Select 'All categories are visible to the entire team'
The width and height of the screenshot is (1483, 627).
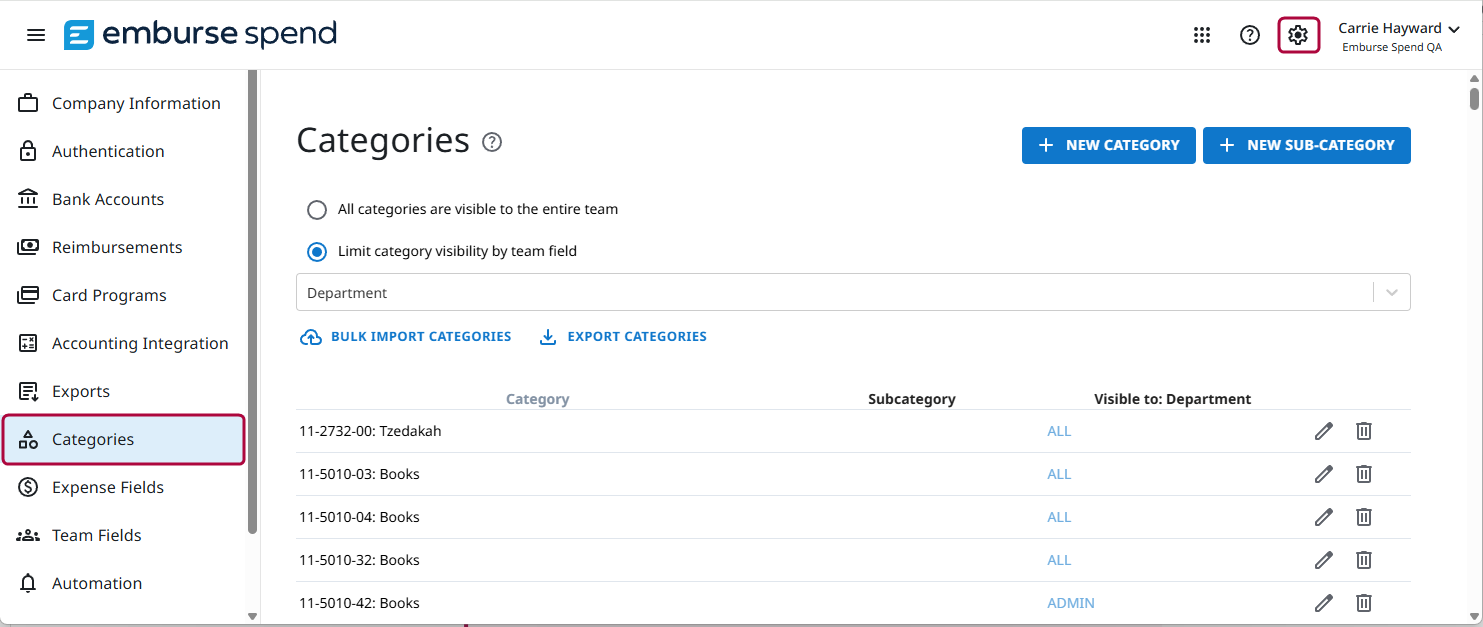pyautogui.click(x=317, y=209)
